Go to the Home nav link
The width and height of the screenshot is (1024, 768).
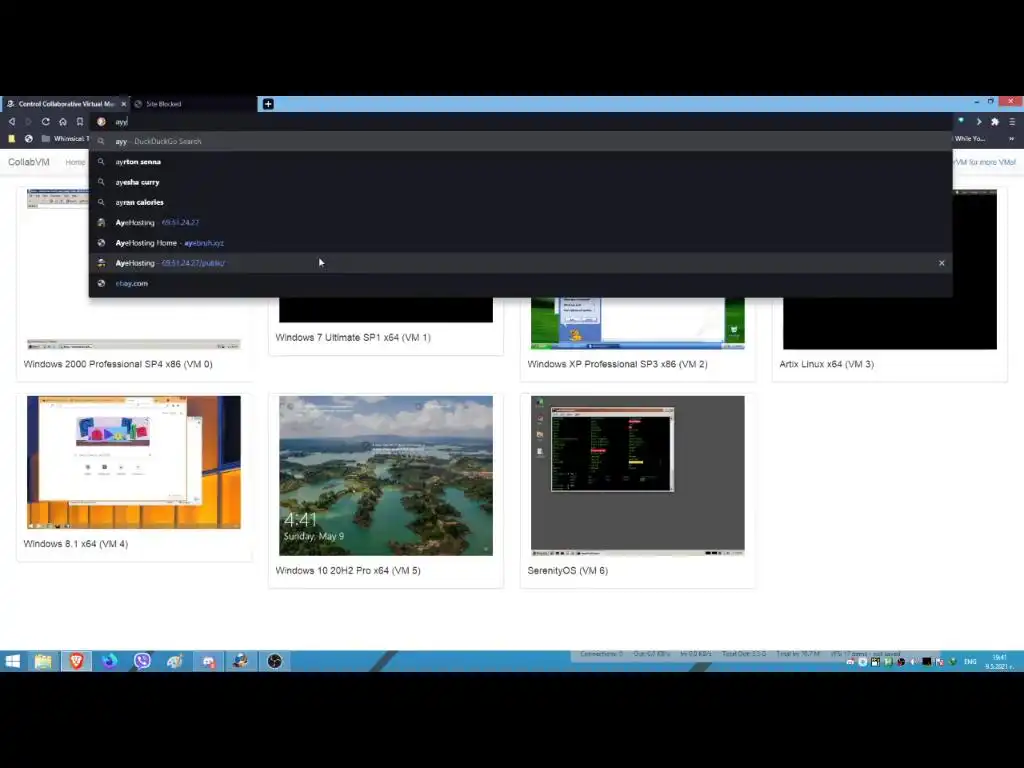click(x=75, y=162)
